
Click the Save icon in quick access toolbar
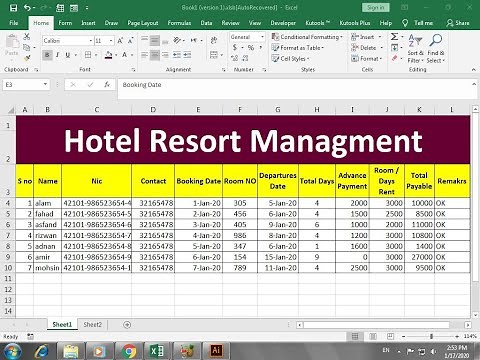tap(13, 8)
